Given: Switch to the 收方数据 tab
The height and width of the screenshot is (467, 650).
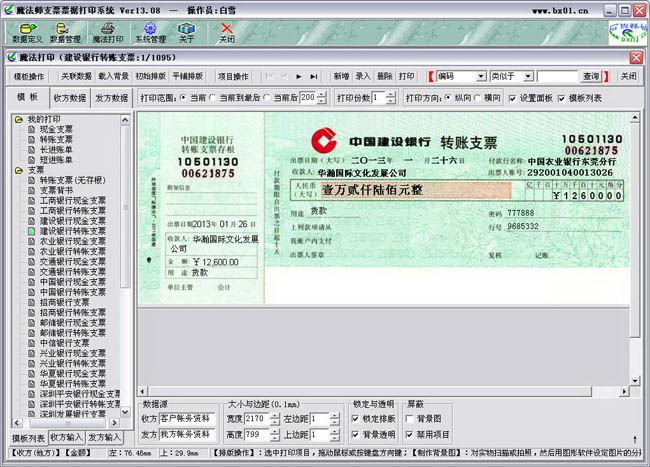Looking at the screenshot, I should pos(70,98).
